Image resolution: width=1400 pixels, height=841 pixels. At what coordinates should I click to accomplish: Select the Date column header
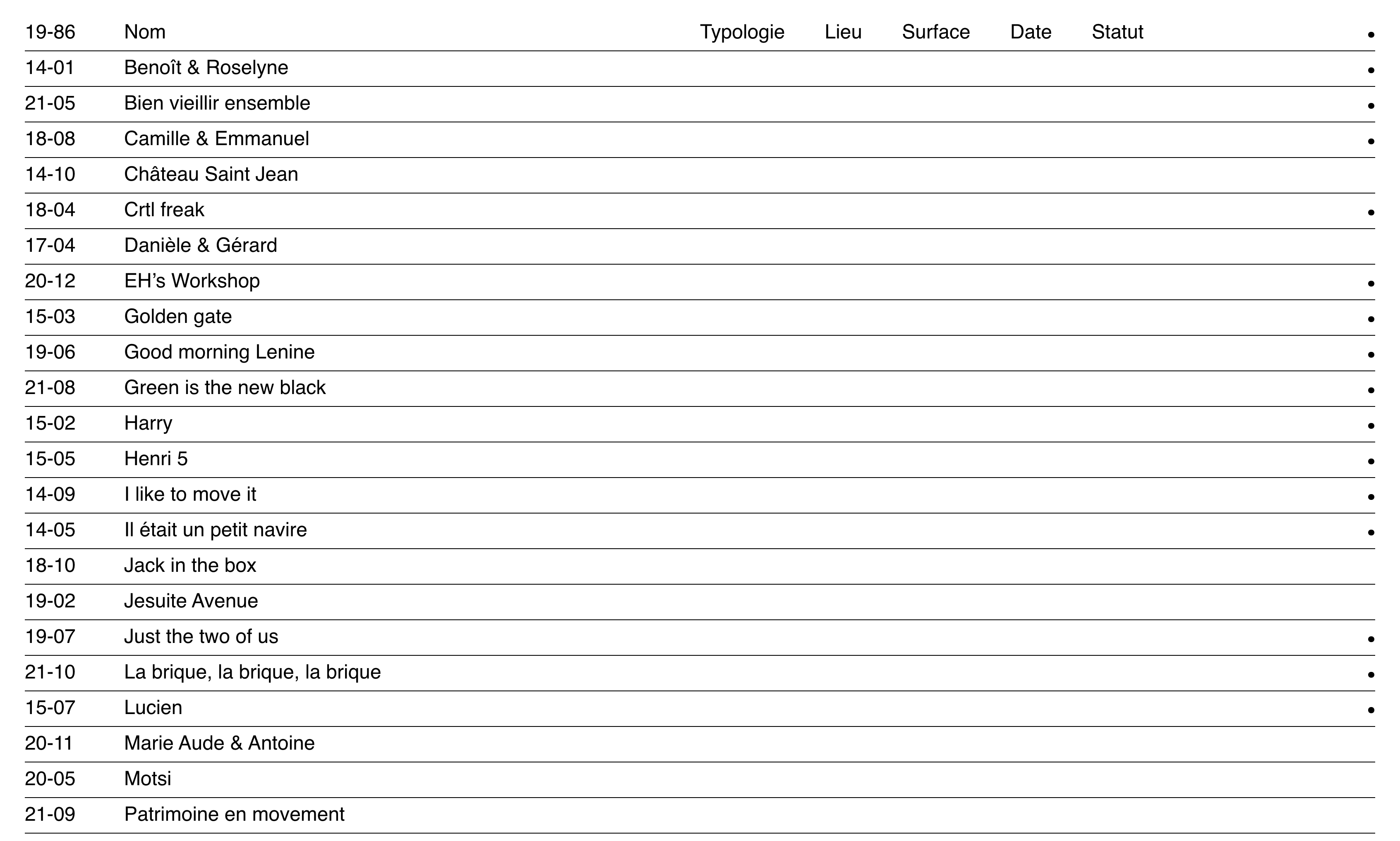tap(1030, 32)
